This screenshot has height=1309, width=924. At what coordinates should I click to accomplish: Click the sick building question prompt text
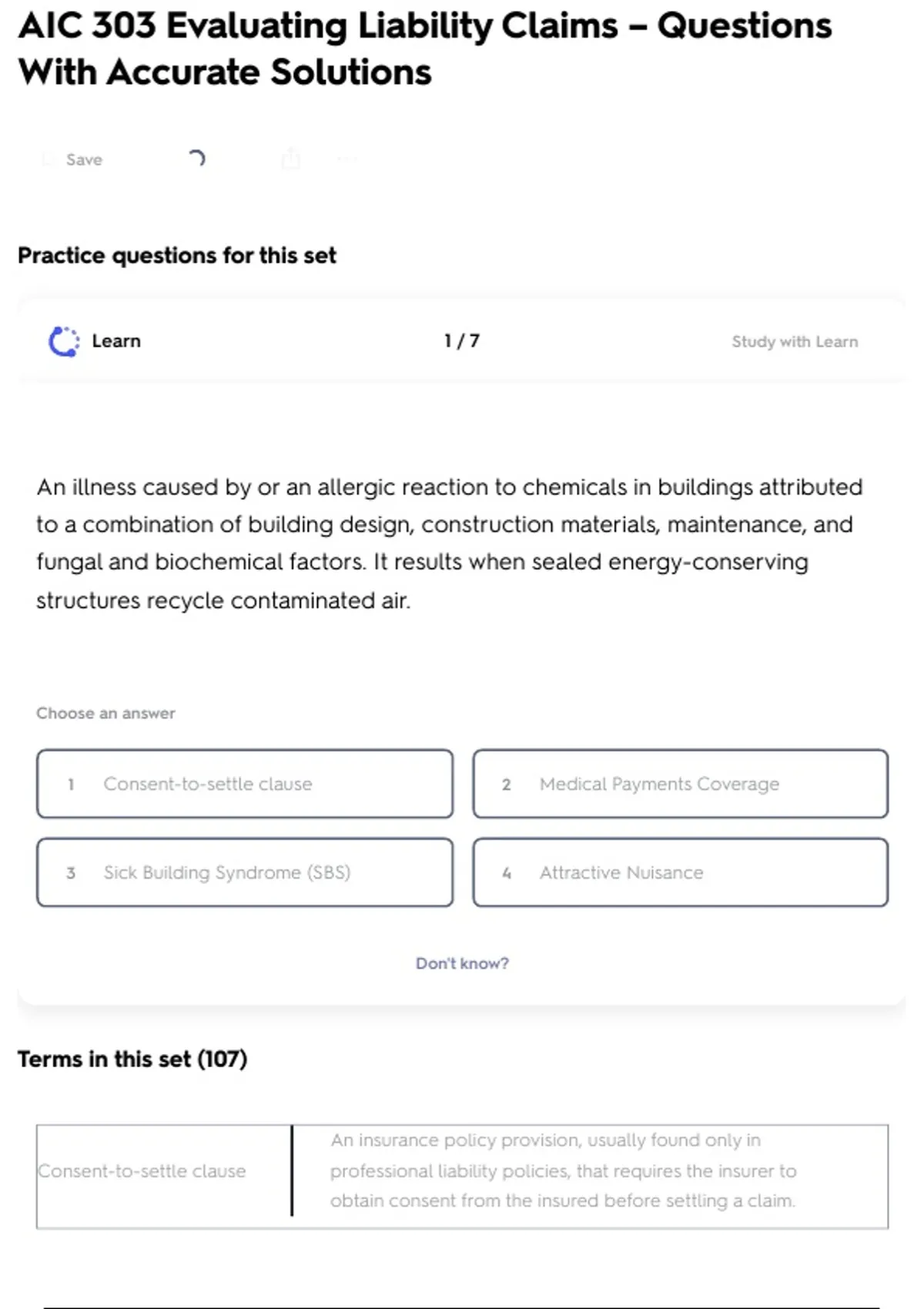[449, 544]
